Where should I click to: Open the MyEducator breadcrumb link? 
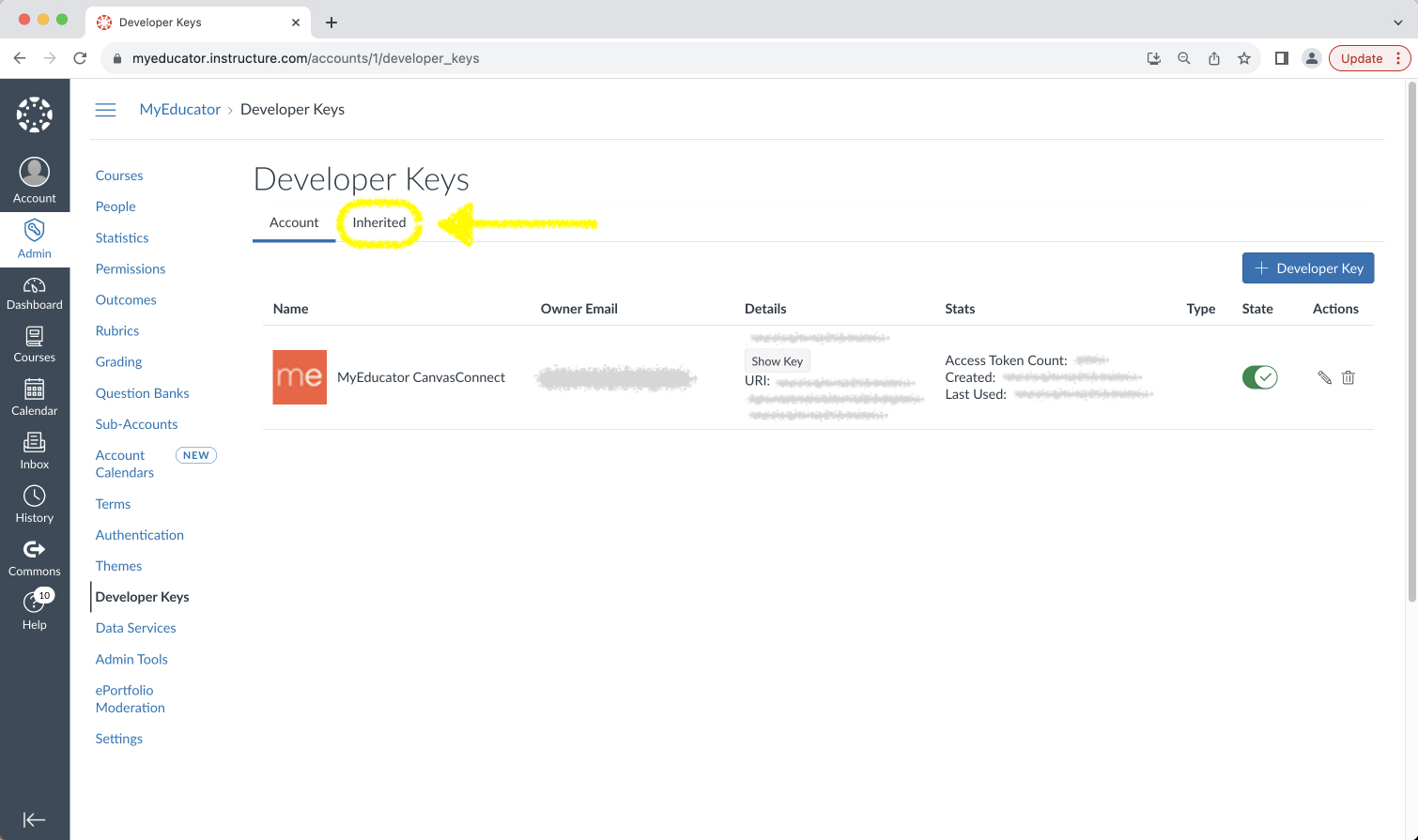click(x=180, y=110)
